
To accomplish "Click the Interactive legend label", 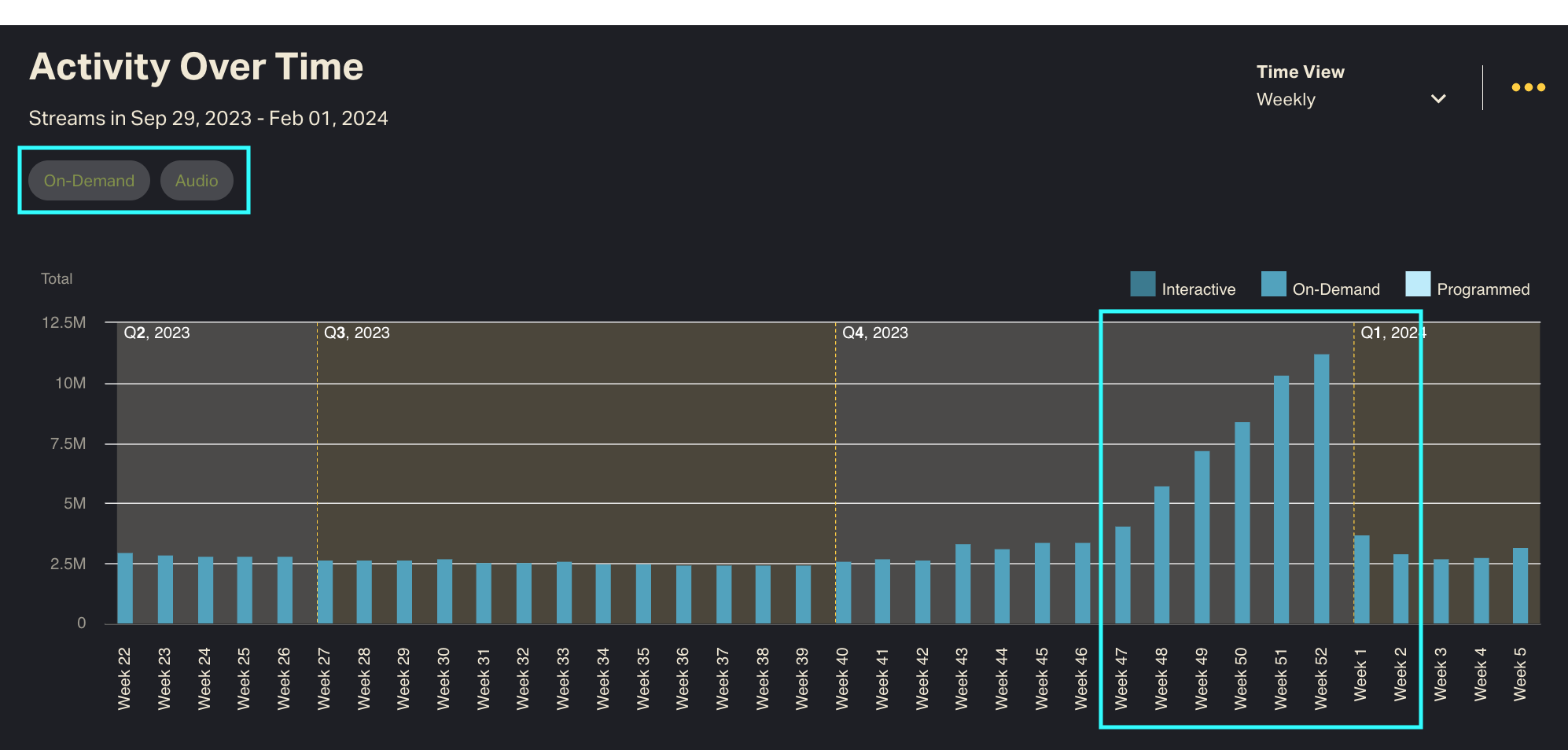I will 1198,289.
